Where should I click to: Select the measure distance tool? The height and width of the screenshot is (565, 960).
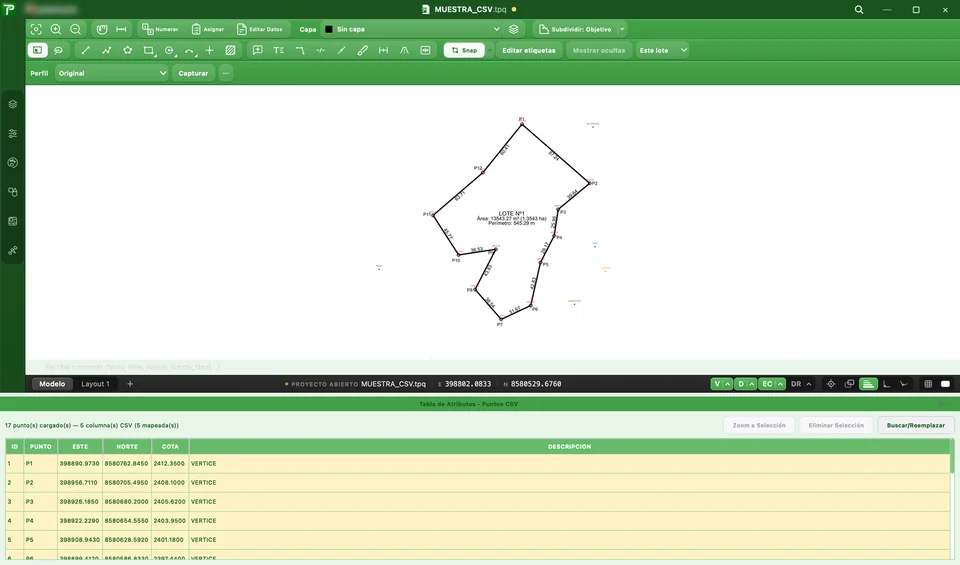point(121,29)
